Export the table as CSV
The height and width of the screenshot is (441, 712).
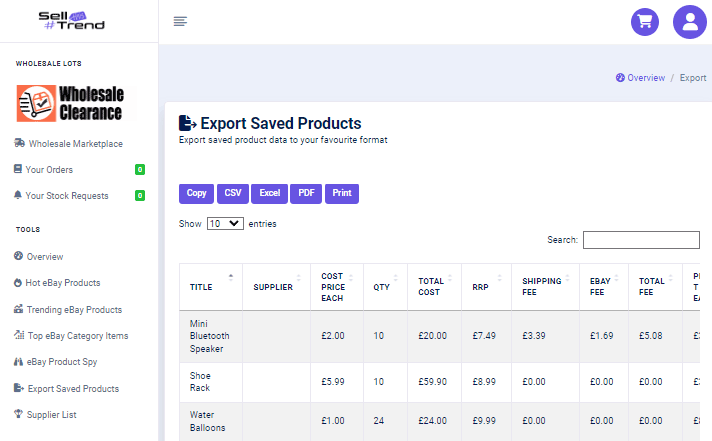point(233,193)
